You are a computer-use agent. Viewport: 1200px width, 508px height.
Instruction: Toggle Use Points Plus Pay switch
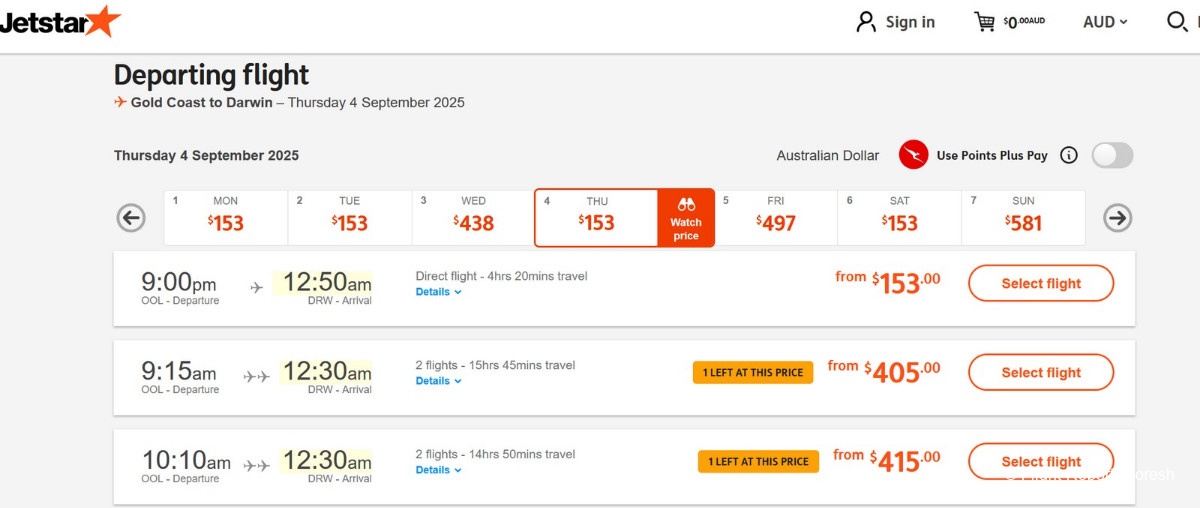point(1112,155)
